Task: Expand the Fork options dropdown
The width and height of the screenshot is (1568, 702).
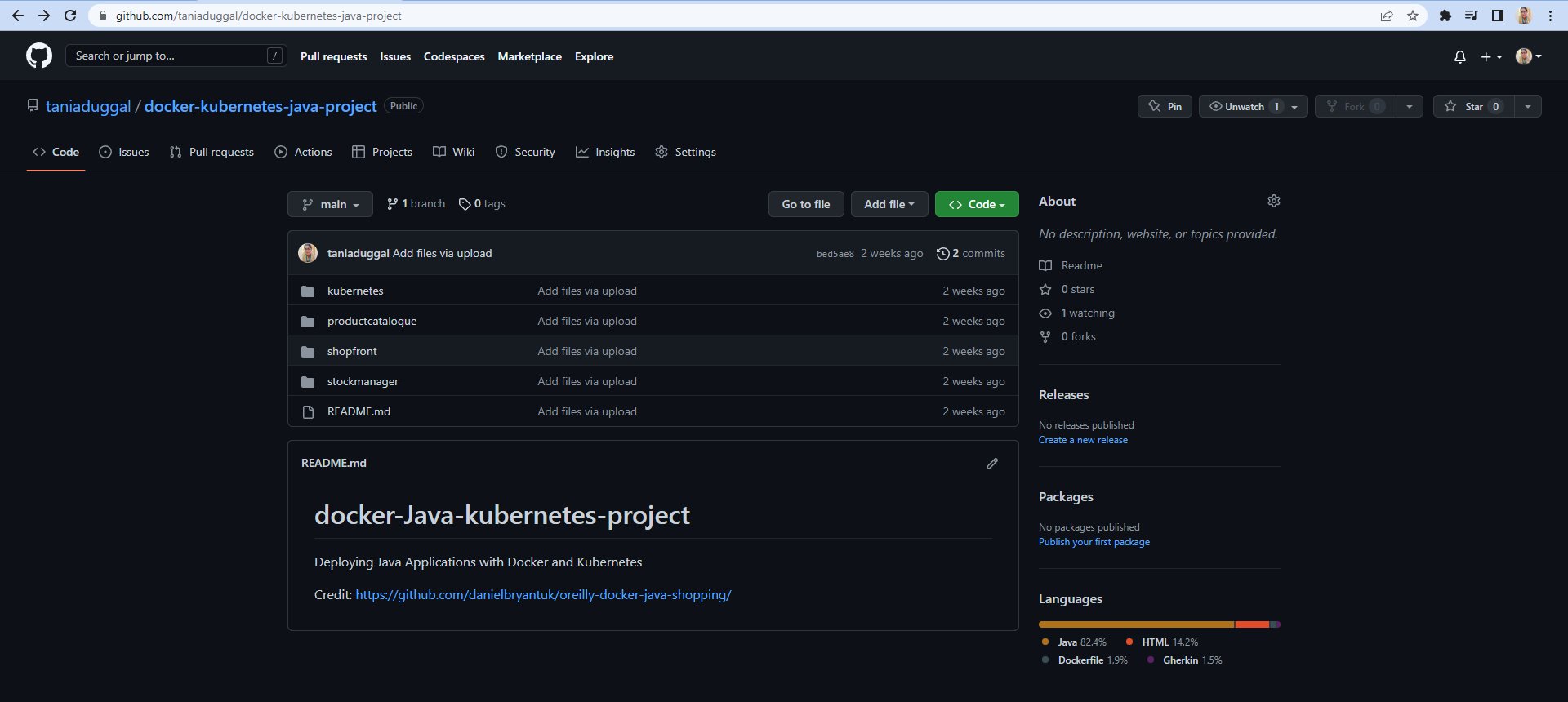Action: coord(1410,106)
